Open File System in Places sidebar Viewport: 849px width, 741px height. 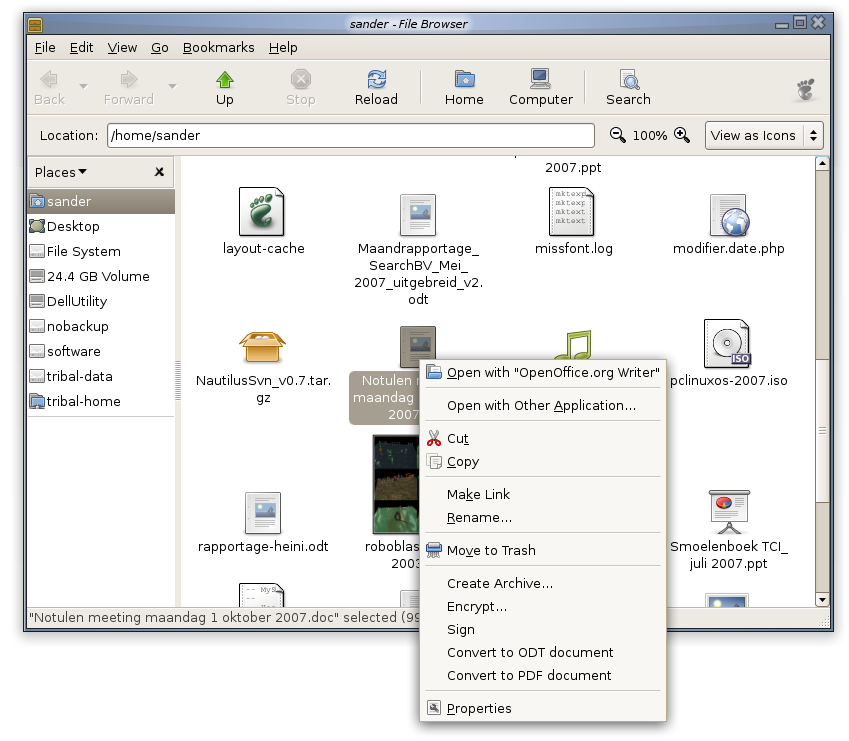point(101,251)
